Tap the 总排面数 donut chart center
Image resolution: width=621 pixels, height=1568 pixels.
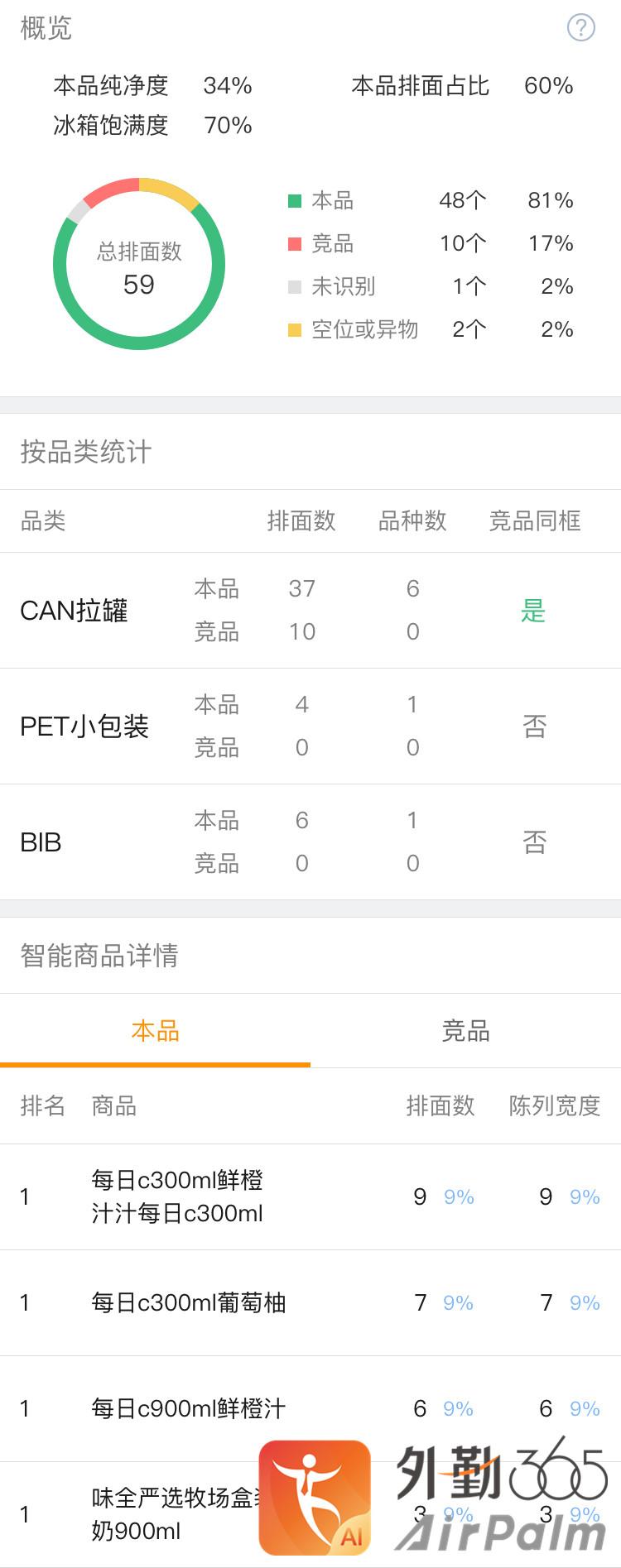139,266
